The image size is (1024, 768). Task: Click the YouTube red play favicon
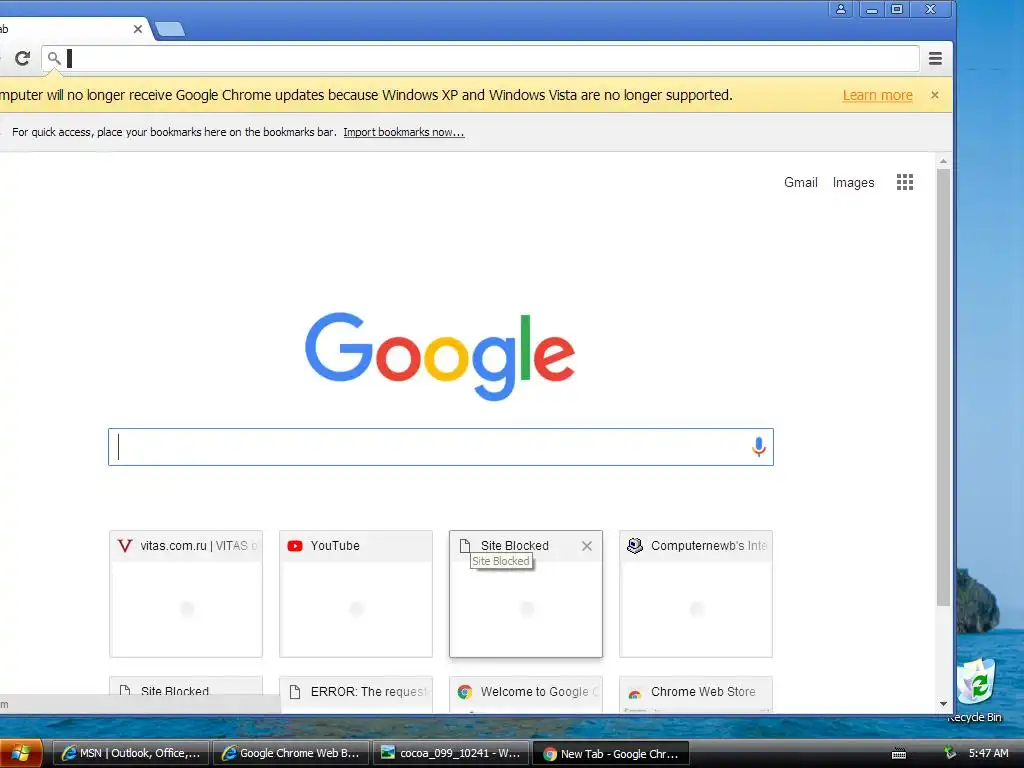click(295, 546)
